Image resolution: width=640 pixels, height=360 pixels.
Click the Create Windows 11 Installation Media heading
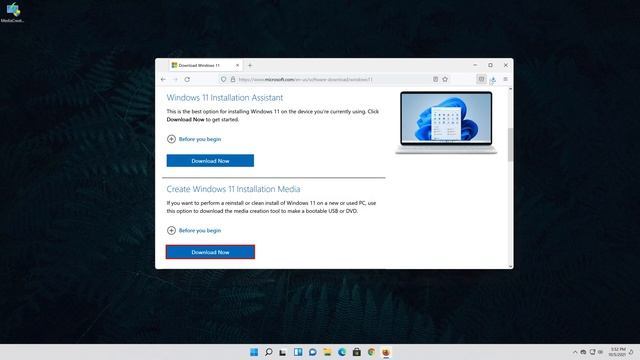(233, 189)
